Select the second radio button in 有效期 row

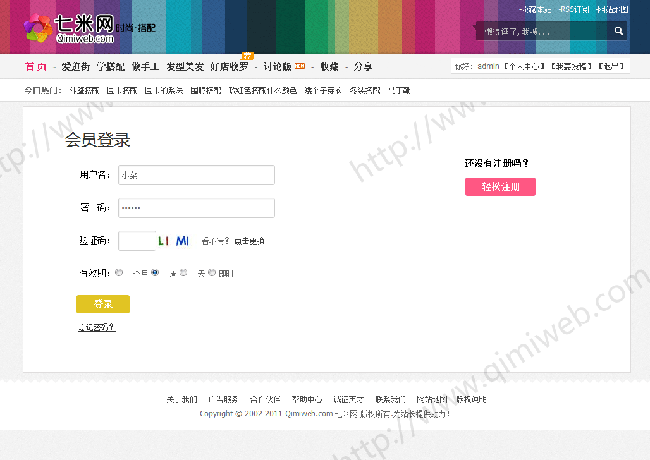pyautogui.click(x=155, y=272)
